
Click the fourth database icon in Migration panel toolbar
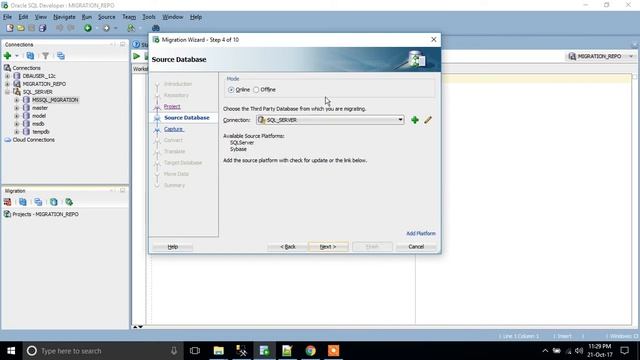(53, 202)
